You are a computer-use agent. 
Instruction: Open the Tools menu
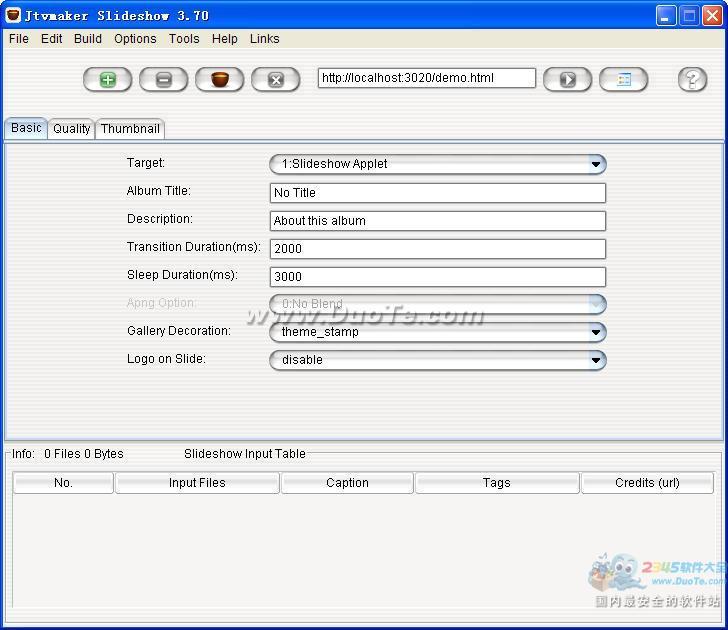coord(184,39)
